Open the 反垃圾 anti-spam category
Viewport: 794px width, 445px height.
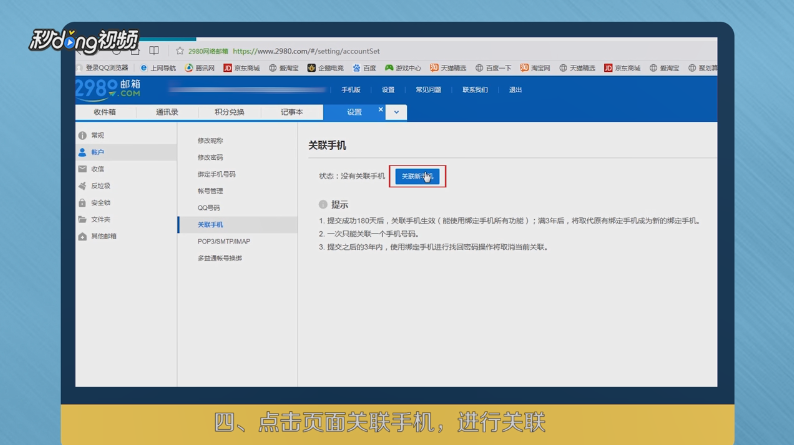pos(95,186)
